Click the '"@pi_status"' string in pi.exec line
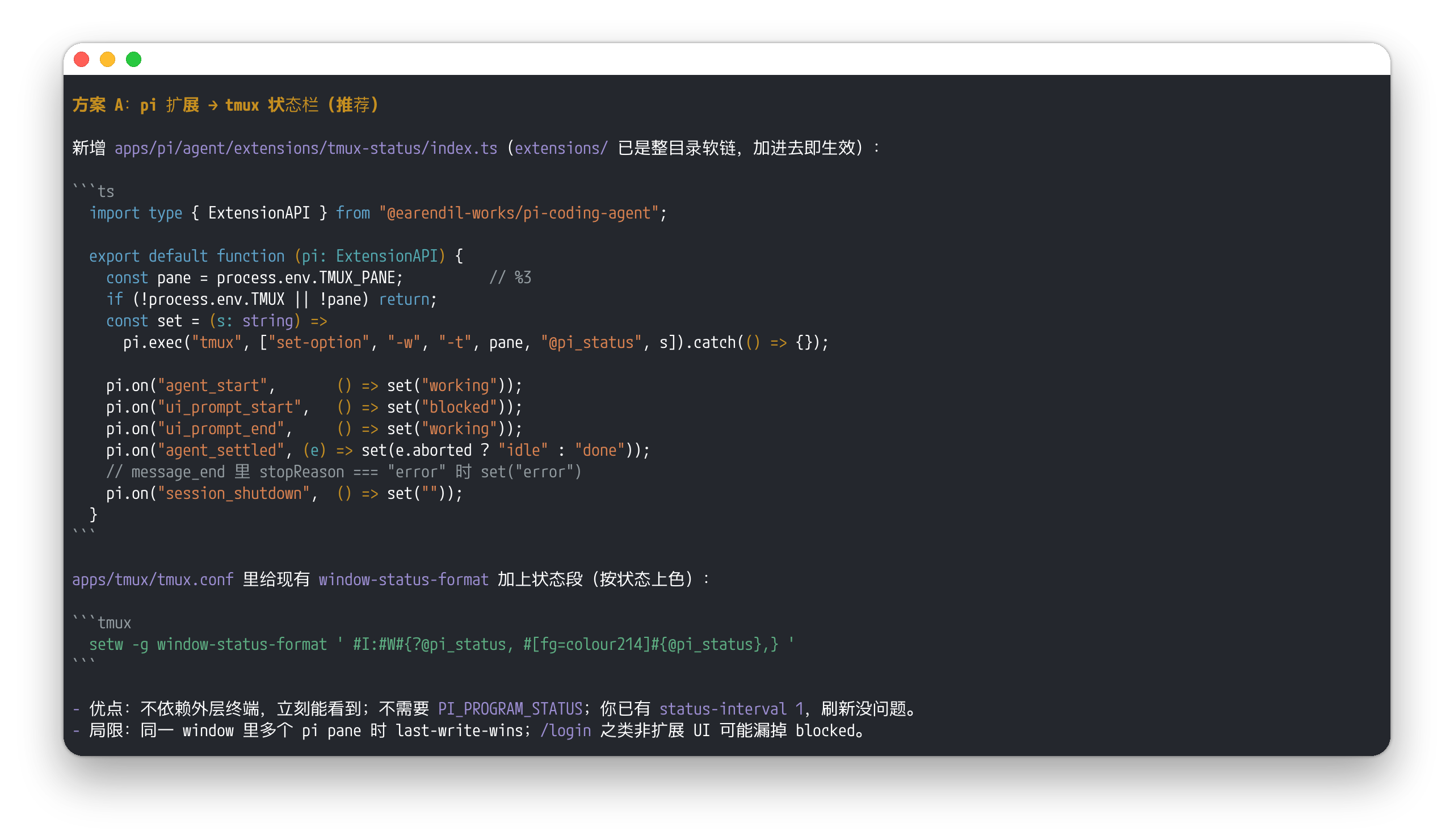The height and width of the screenshot is (840, 1454). click(591, 342)
